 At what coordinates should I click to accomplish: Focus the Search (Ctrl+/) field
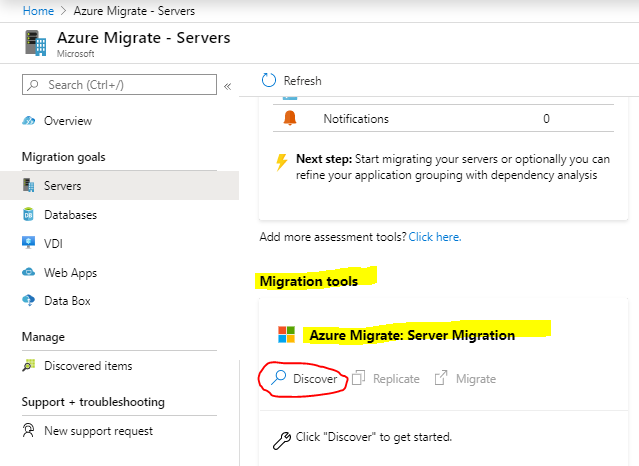pyautogui.click(x=119, y=84)
